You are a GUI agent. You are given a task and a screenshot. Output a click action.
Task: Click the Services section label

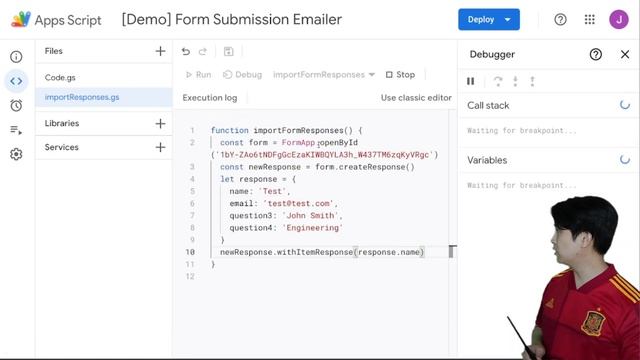(x=62, y=147)
